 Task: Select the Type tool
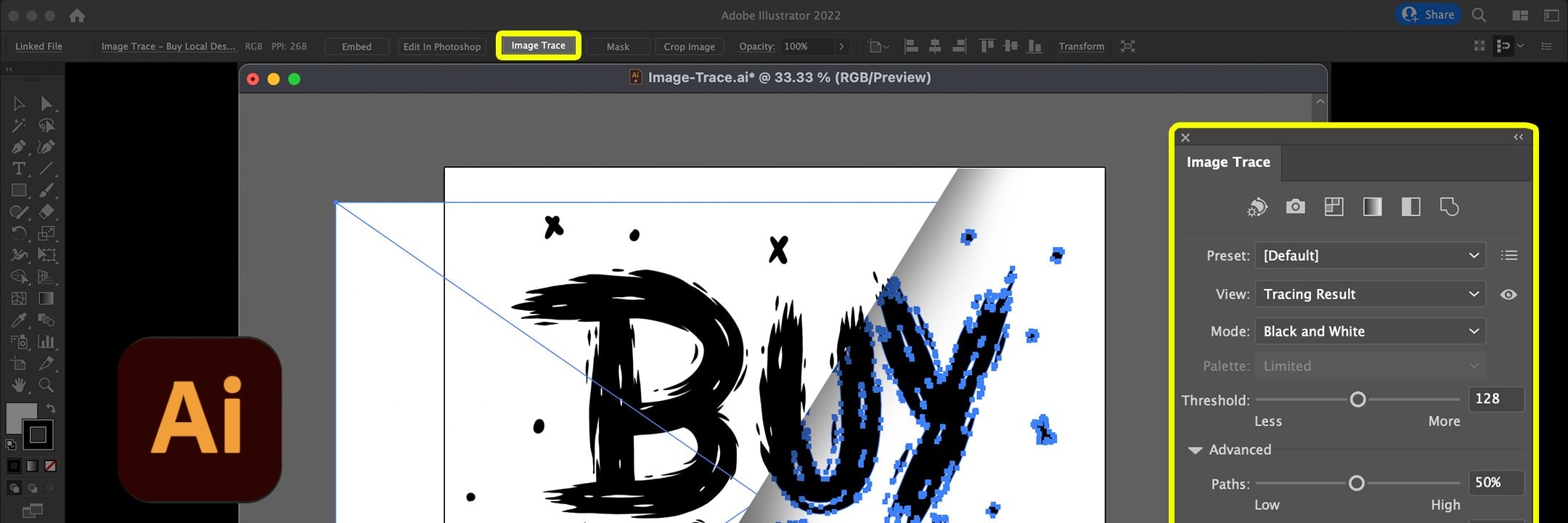tap(19, 169)
